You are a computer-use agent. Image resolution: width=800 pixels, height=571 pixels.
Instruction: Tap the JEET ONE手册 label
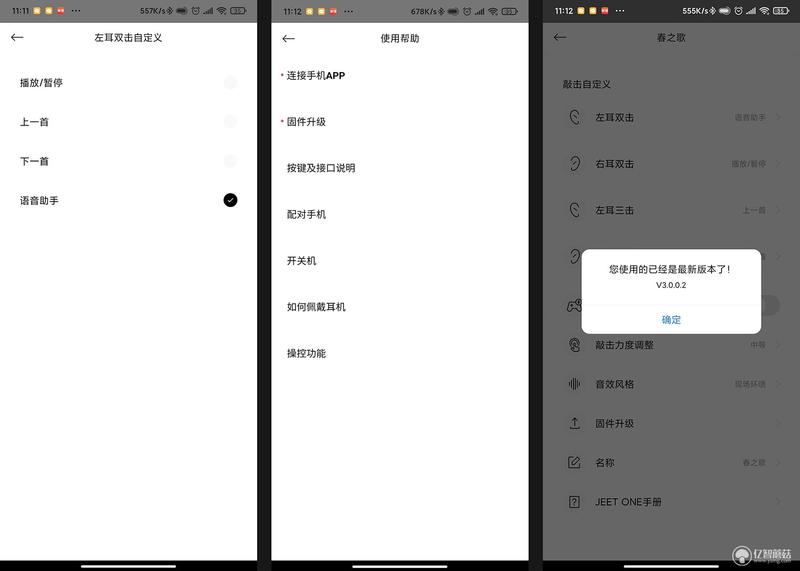point(628,502)
